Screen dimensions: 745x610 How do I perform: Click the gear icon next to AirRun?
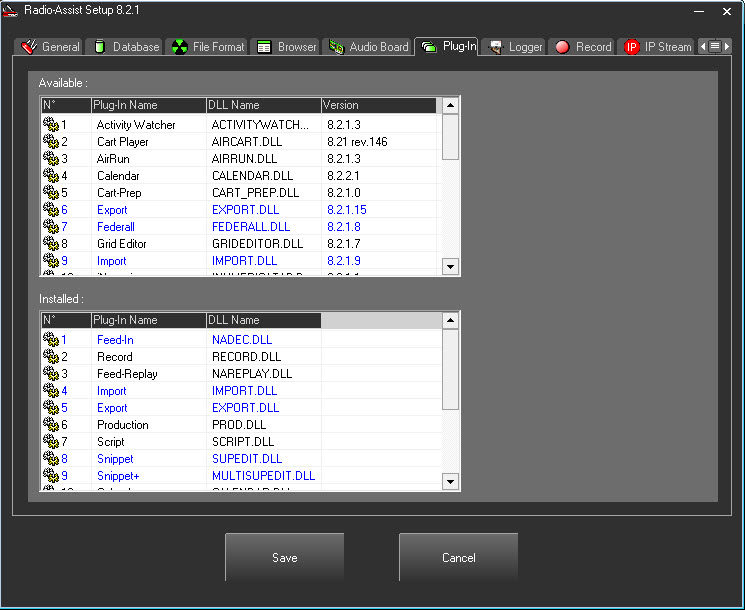click(50, 159)
